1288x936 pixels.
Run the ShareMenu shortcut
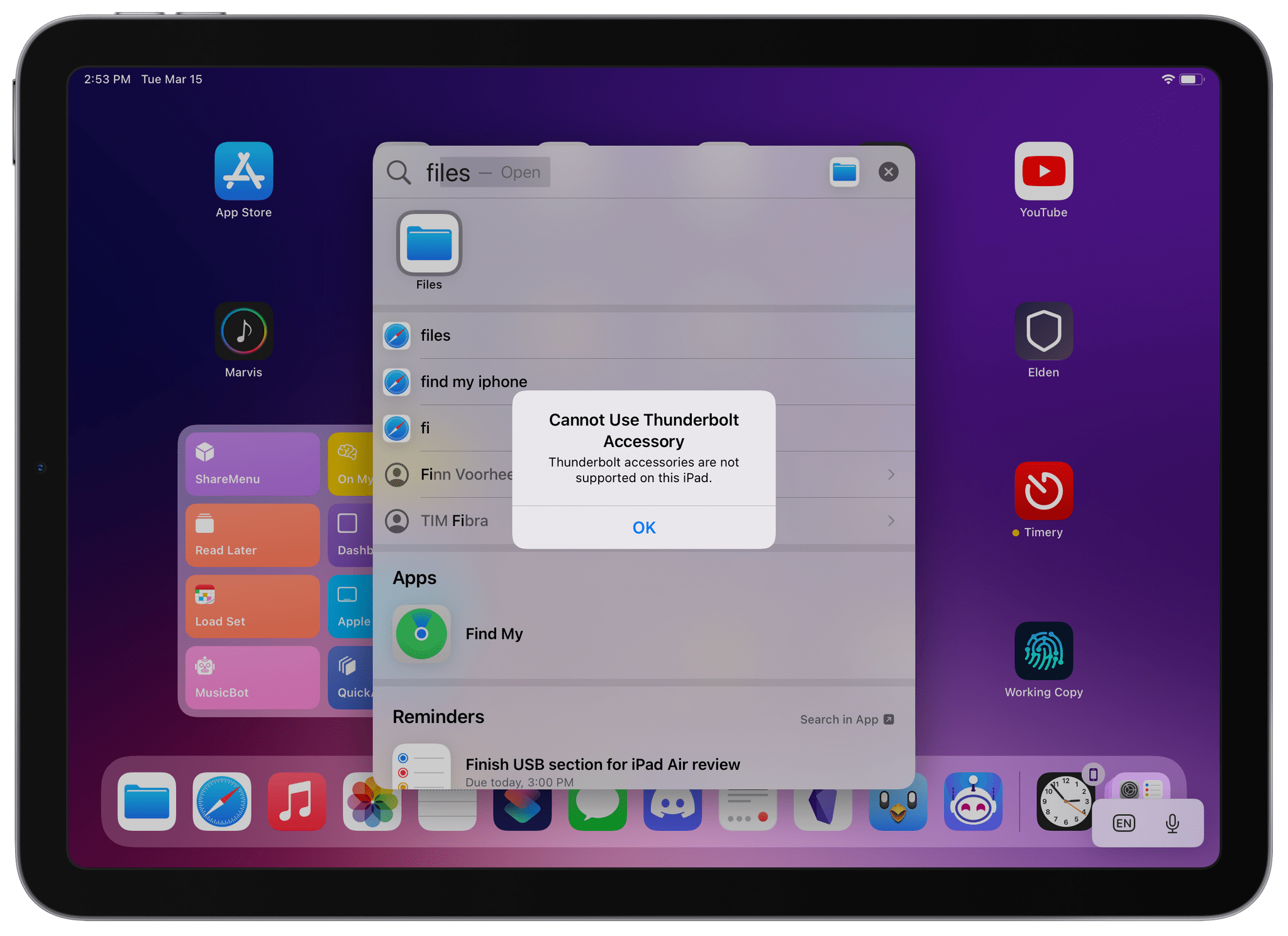(253, 464)
